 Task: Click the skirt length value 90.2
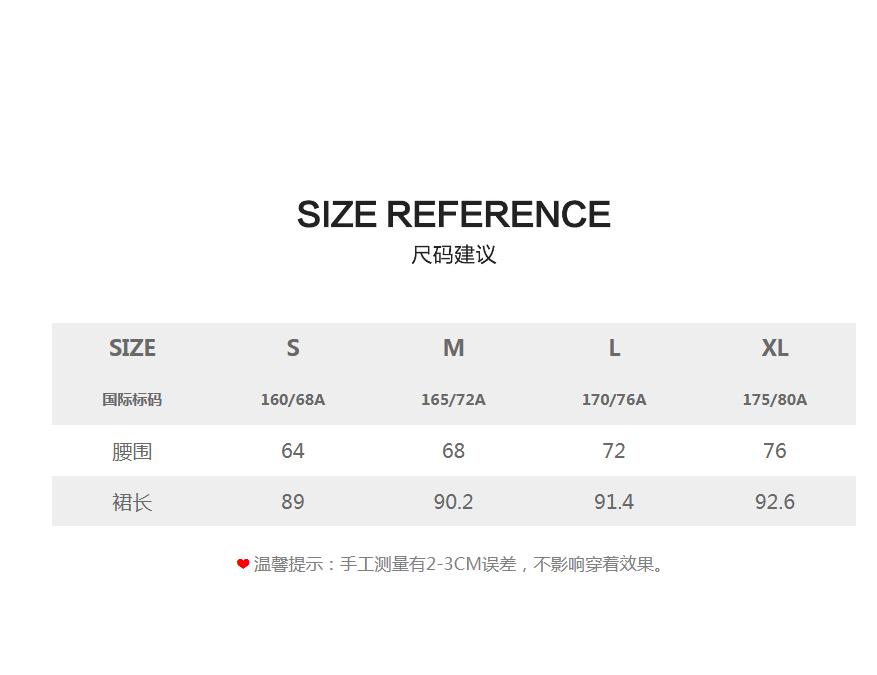coord(453,502)
